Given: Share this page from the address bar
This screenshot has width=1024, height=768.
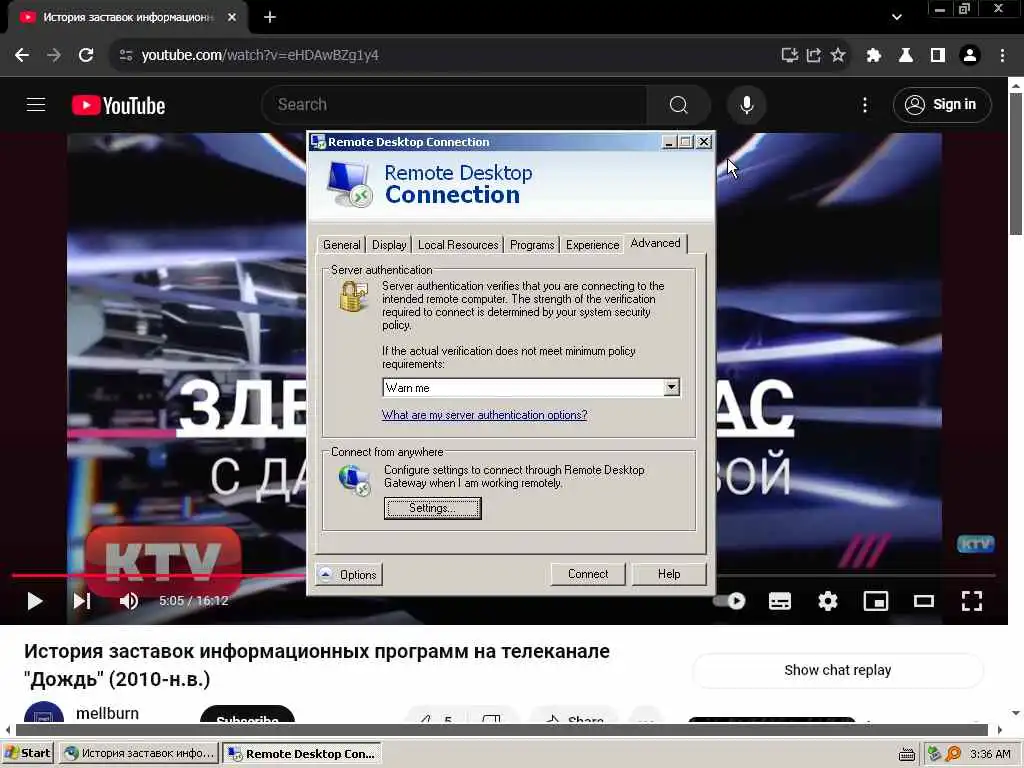Looking at the screenshot, I should point(814,55).
